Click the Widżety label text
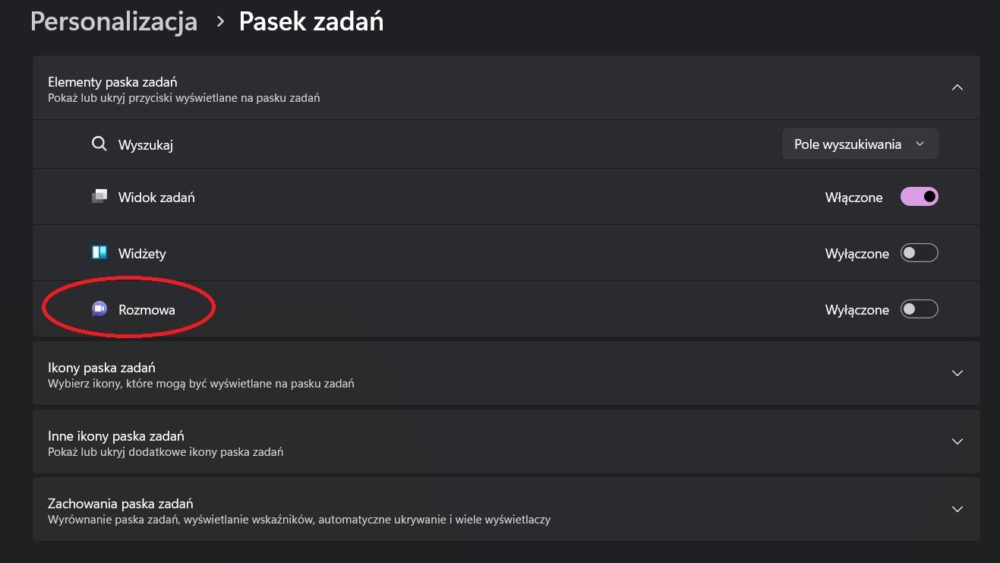 point(142,254)
